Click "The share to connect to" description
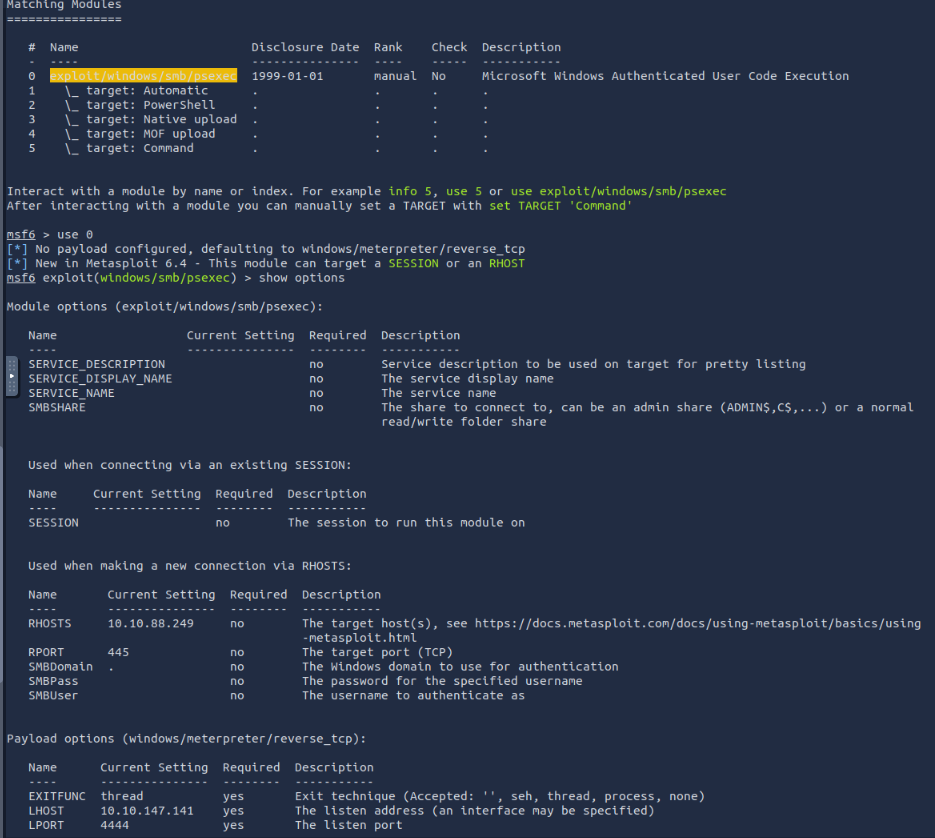The height and width of the screenshot is (838, 935). [647, 415]
